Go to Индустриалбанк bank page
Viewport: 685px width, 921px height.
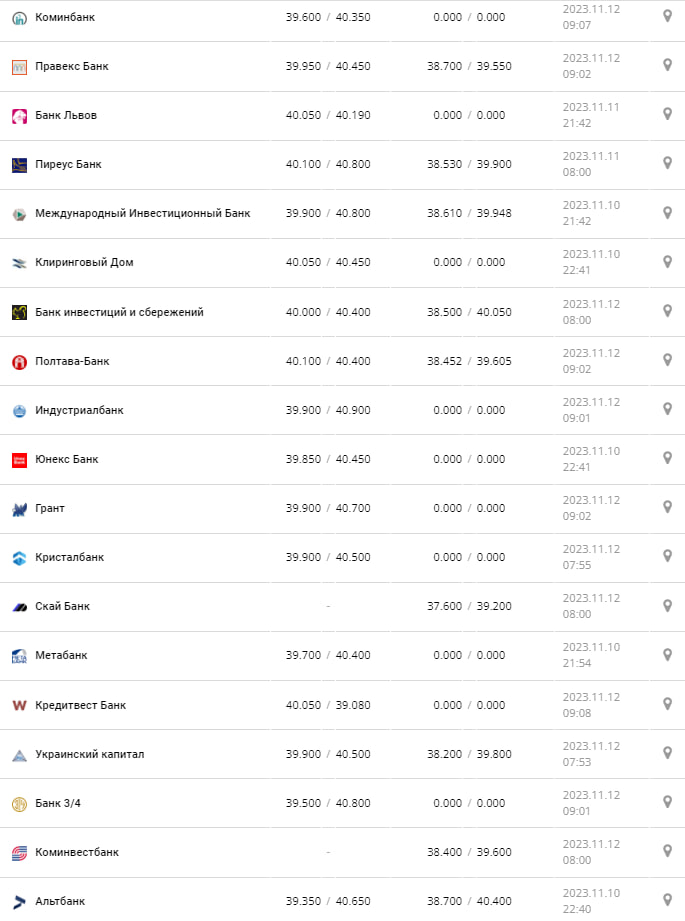click(79, 410)
